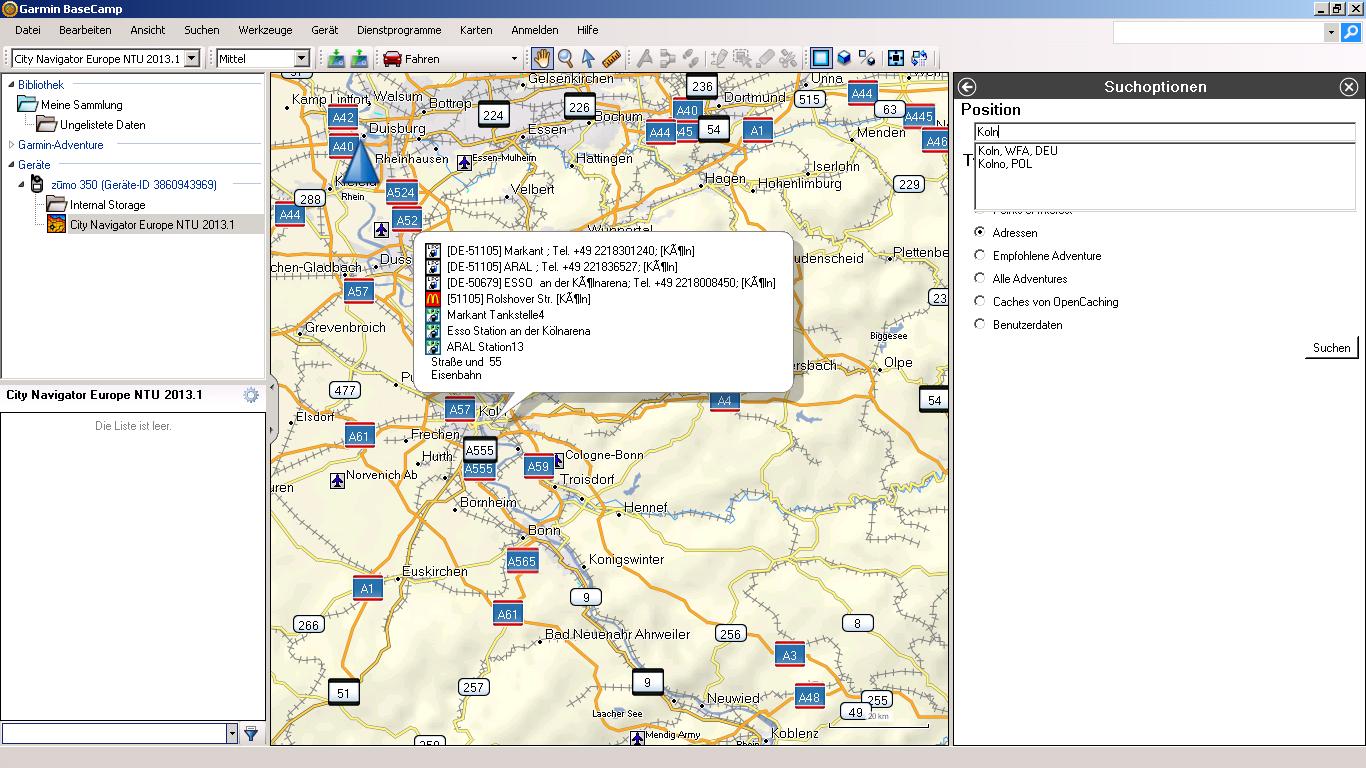
Task: Pick Koln, WFA, DEU suggestion
Action: click(x=1017, y=151)
